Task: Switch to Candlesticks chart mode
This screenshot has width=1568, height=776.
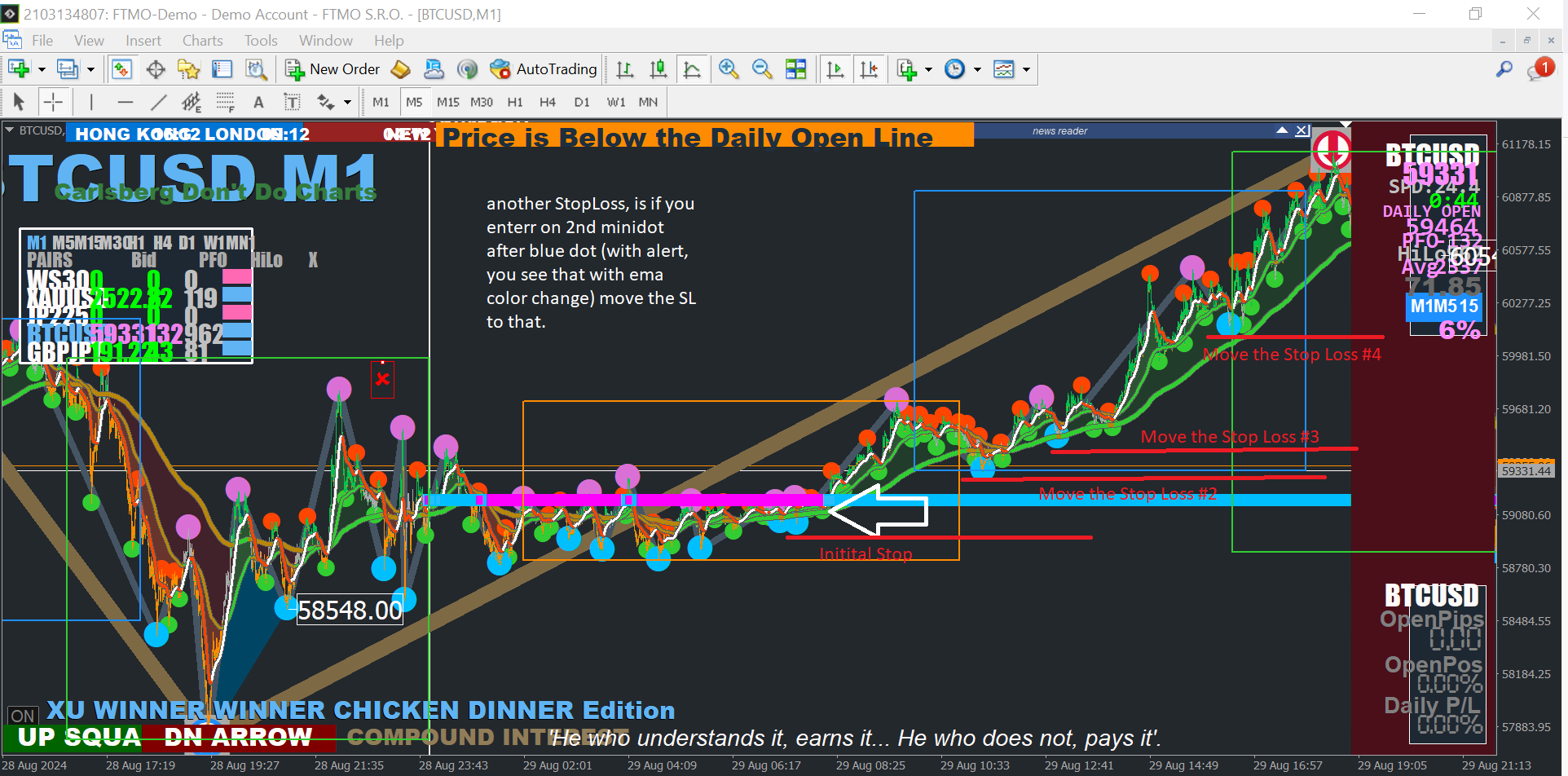Action: click(658, 69)
